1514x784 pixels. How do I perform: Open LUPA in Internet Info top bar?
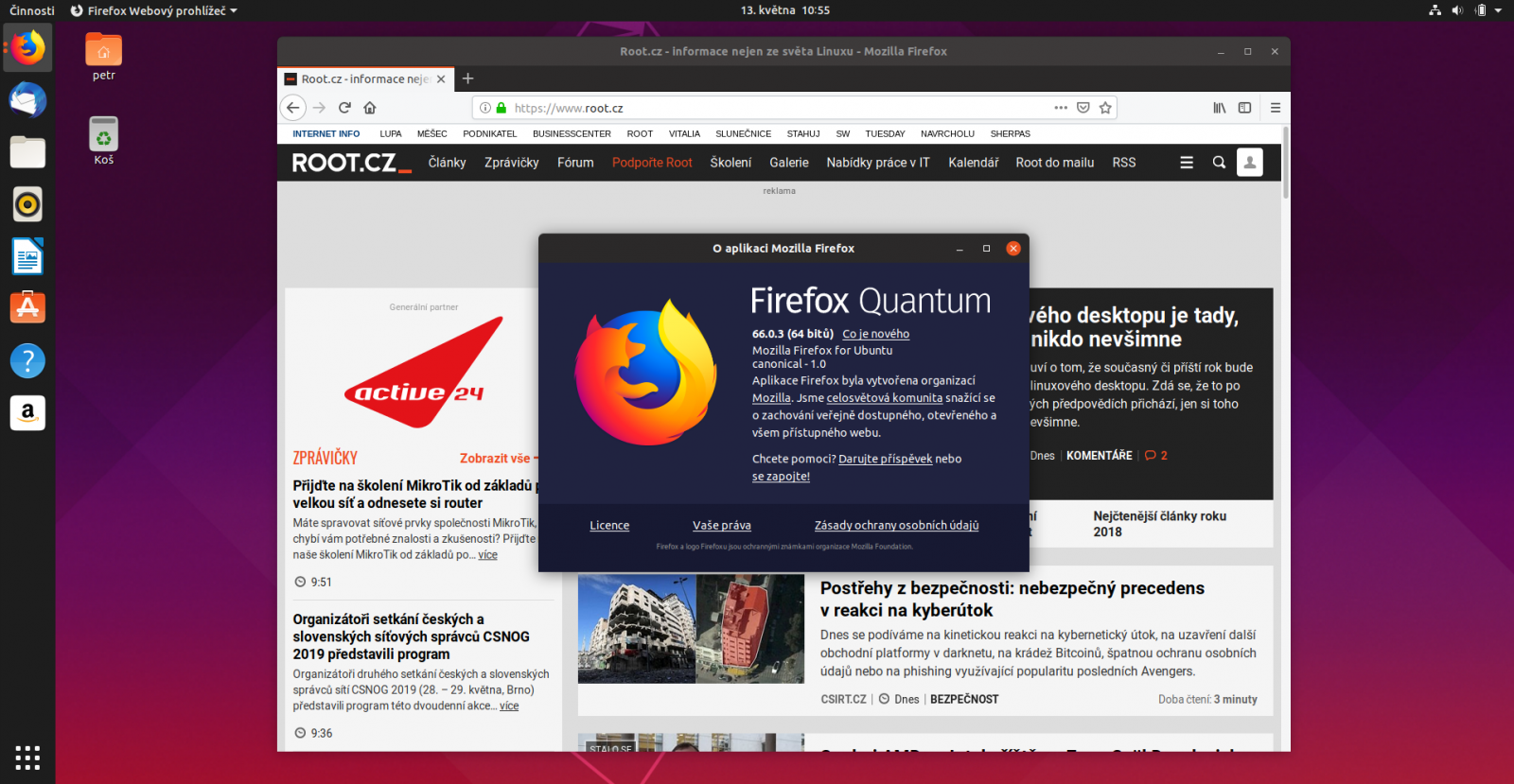click(391, 134)
